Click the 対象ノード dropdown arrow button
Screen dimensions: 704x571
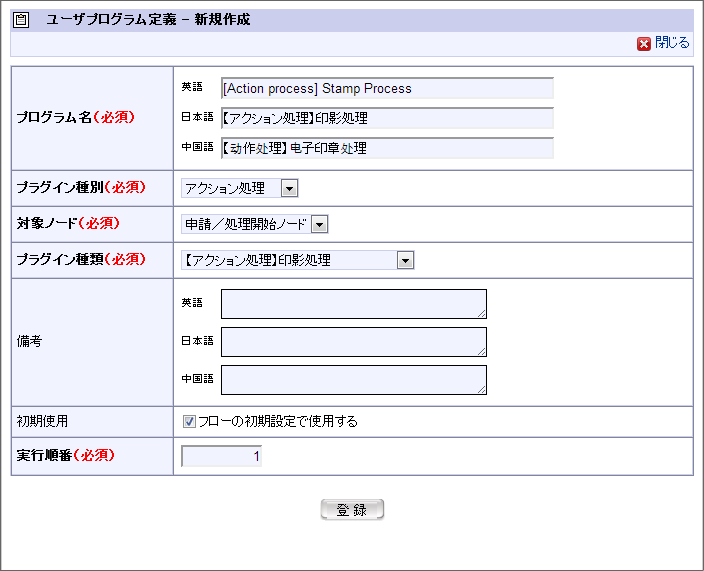pos(320,224)
